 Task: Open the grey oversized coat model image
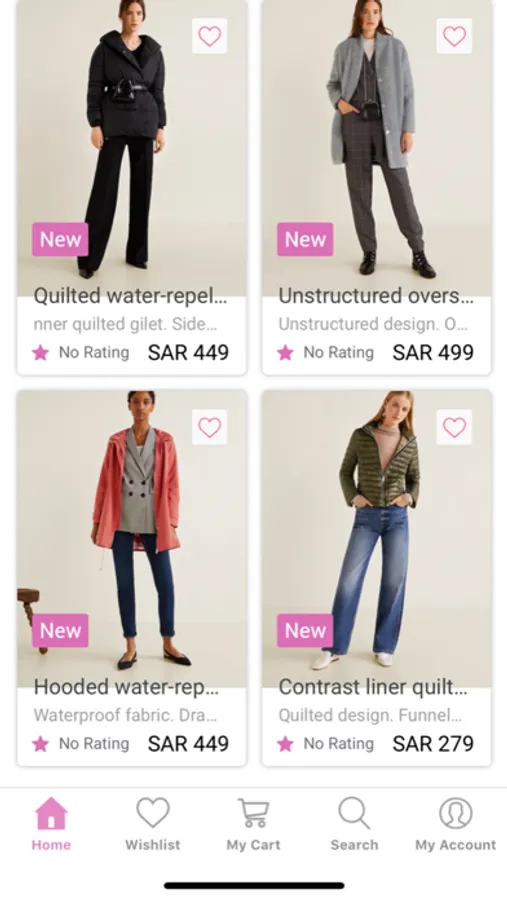[x=377, y=148]
